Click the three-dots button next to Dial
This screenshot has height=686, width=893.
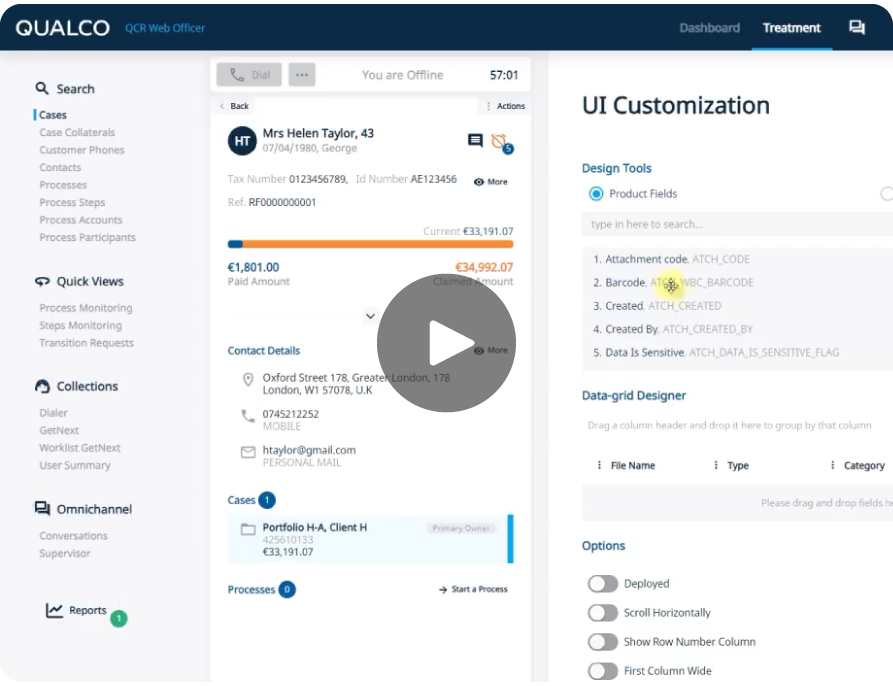pyautogui.click(x=301, y=75)
